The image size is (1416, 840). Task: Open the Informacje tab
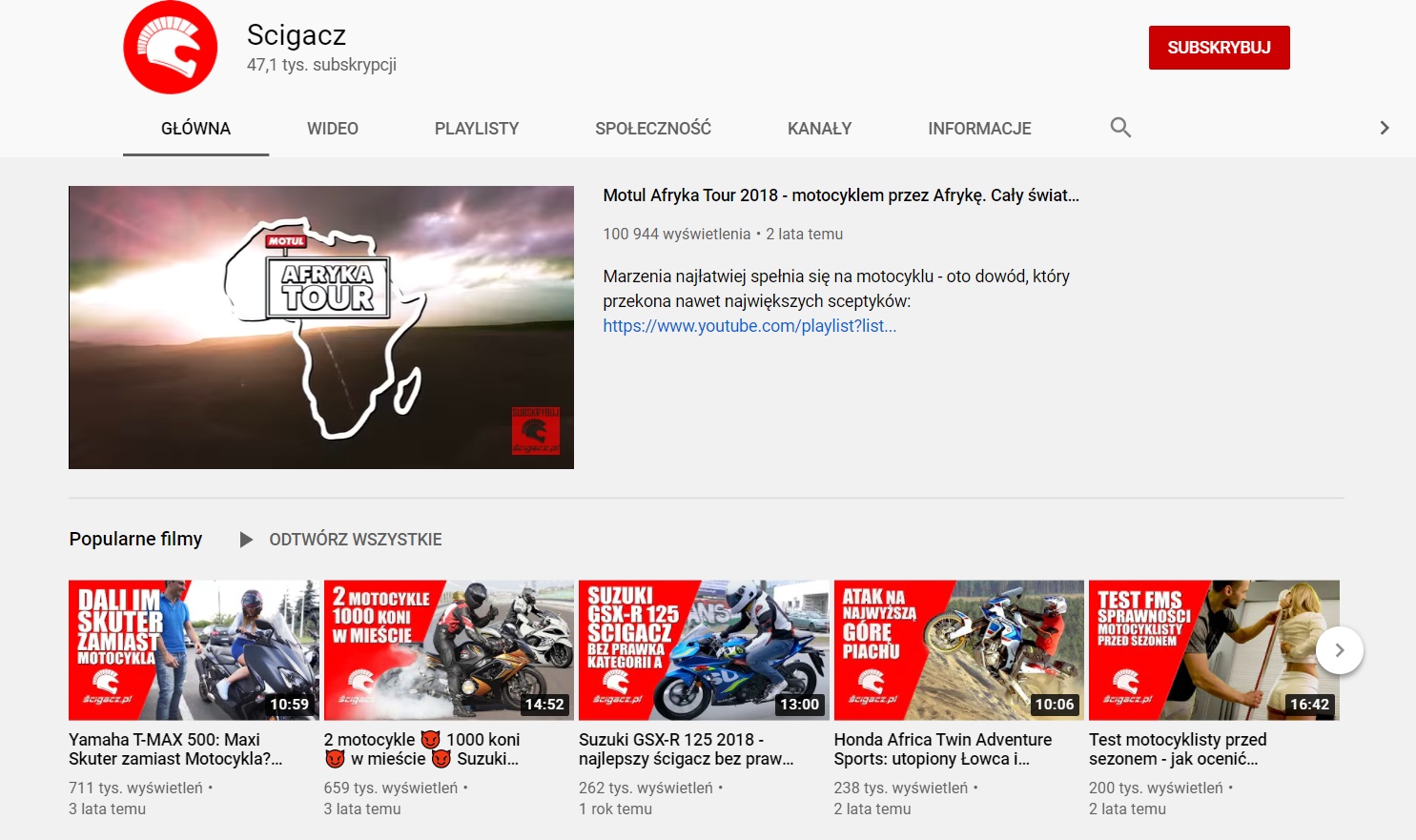click(x=979, y=129)
